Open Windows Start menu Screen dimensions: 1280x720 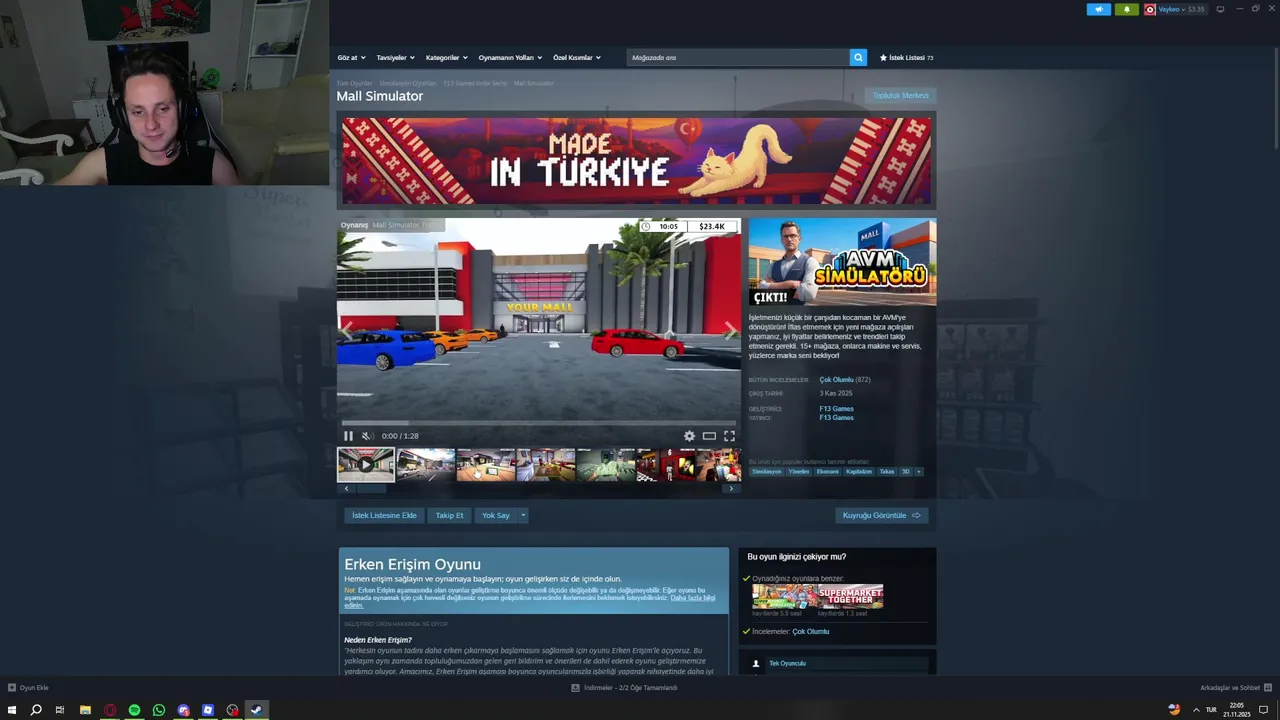tap(12, 710)
